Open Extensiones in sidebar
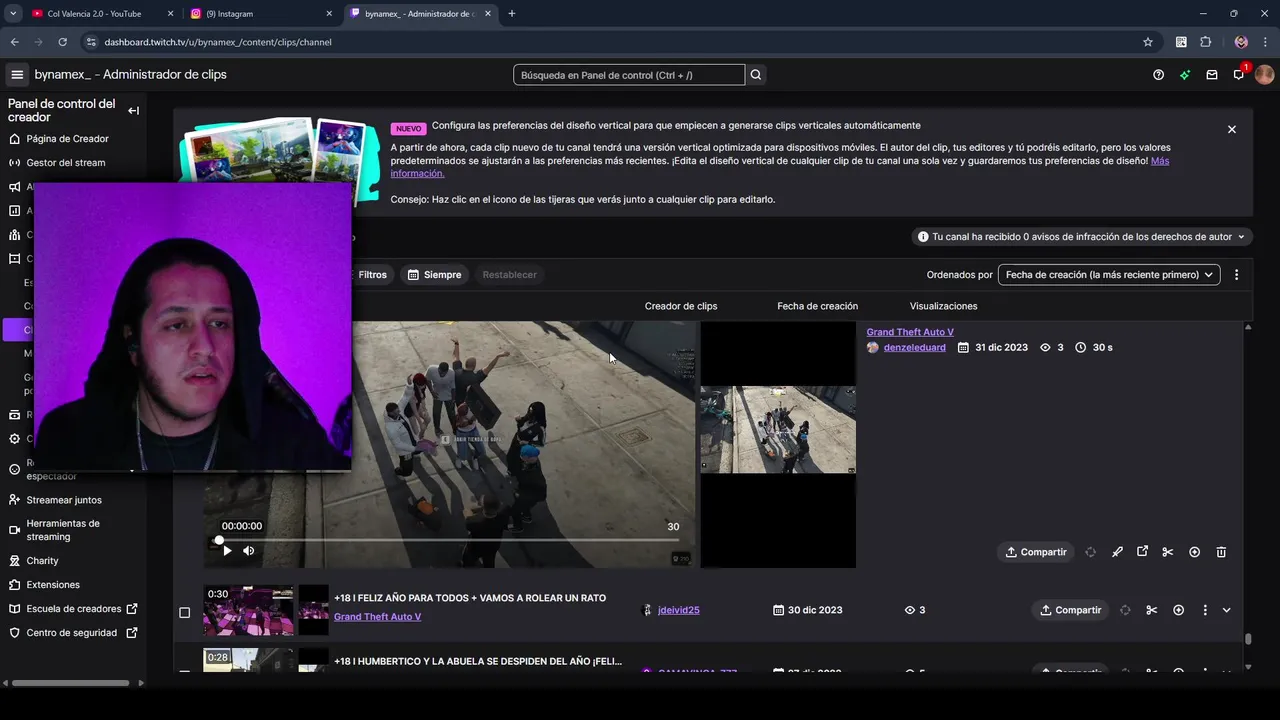The height and width of the screenshot is (720, 1280). click(53, 585)
